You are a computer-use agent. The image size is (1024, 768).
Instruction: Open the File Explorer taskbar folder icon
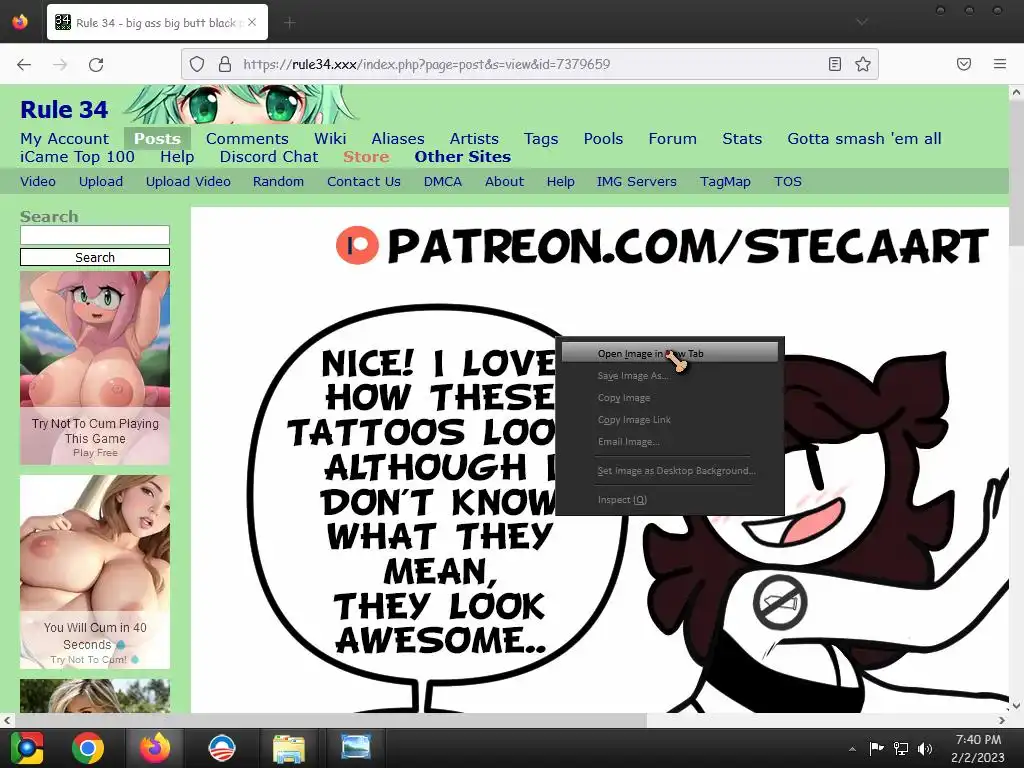(289, 748)
